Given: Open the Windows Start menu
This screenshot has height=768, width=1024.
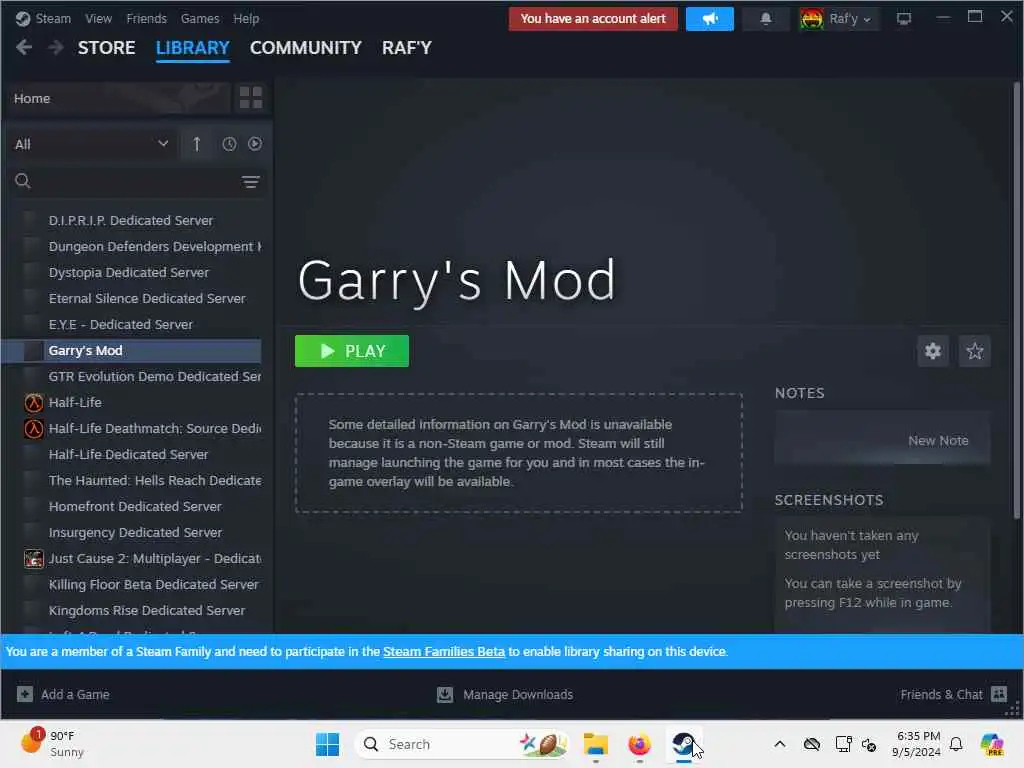Looking at the screenshot, I should (327, 744).
